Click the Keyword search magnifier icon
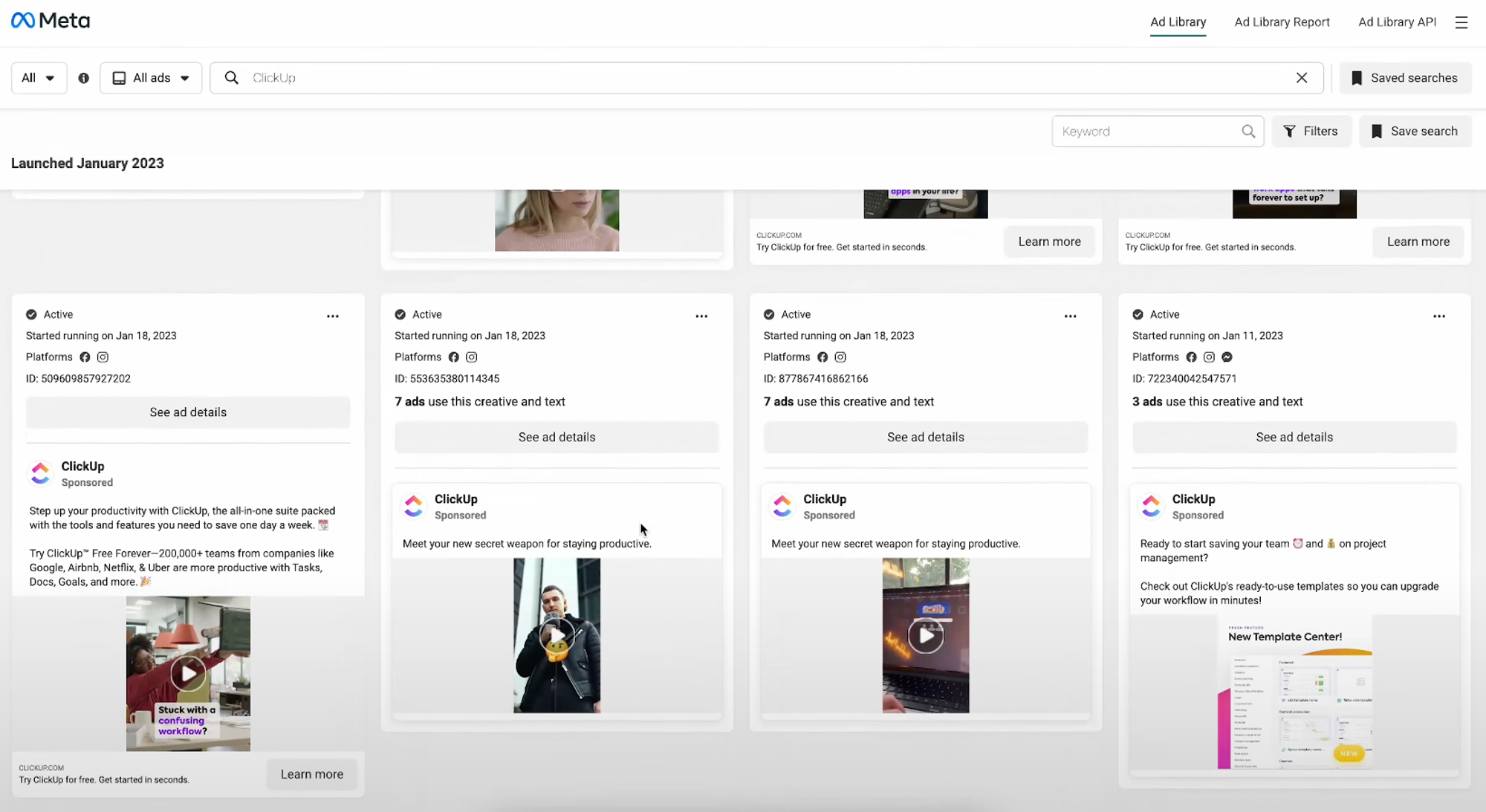The image size is (1486, 812). (1248, 131)
